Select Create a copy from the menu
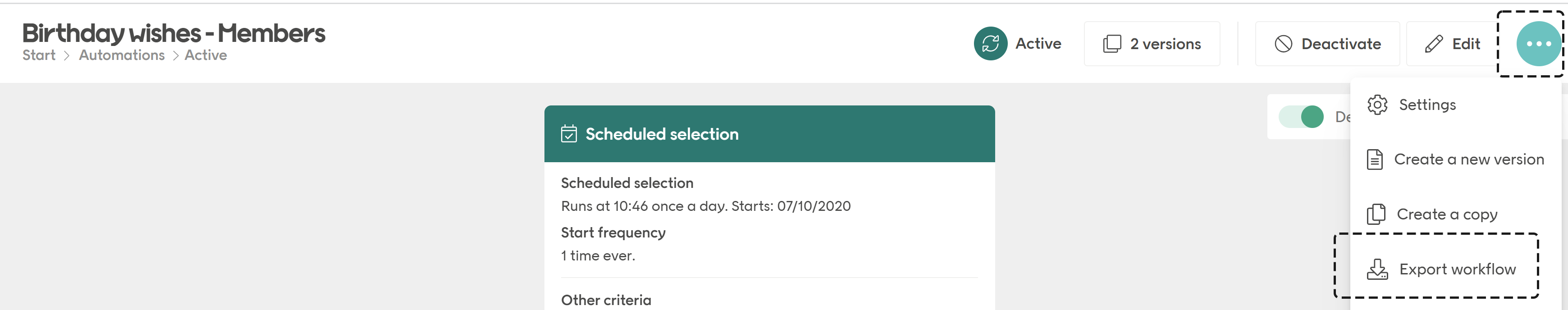This screenshot has height=310, width=1568. pos(1448,214)
